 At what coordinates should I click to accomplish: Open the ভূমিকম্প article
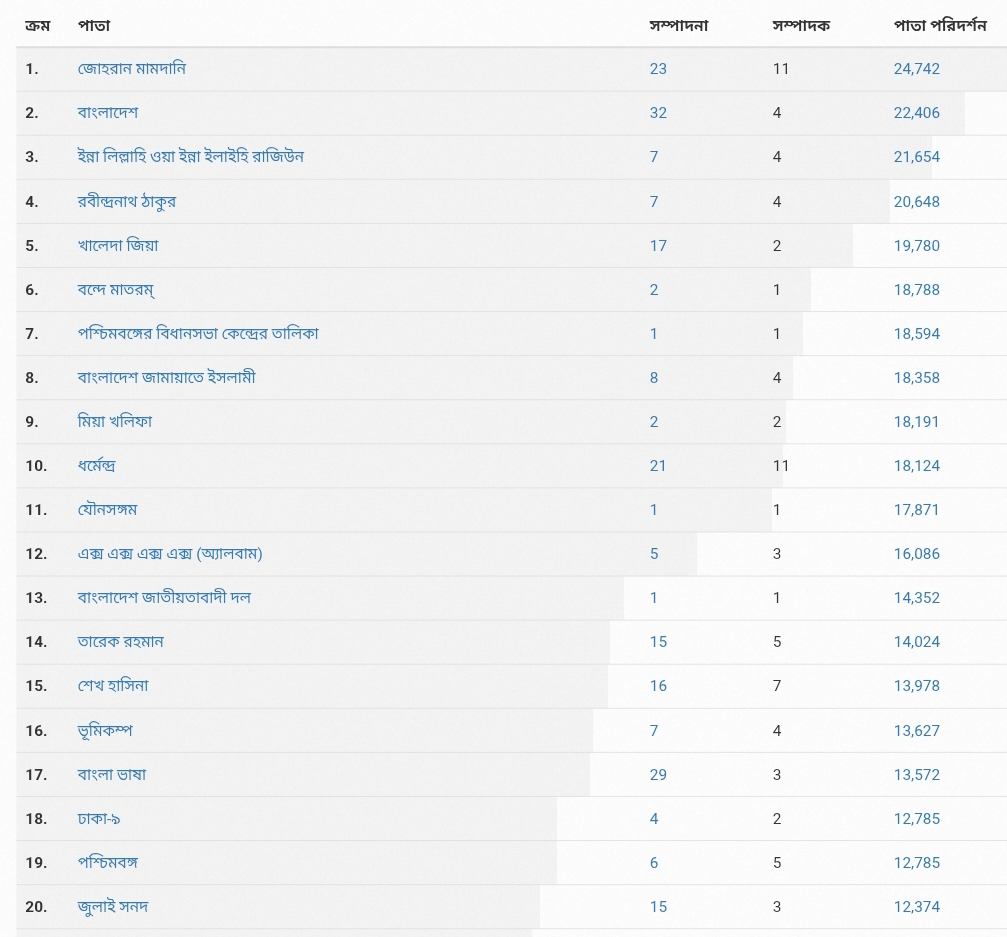(105, 730)
